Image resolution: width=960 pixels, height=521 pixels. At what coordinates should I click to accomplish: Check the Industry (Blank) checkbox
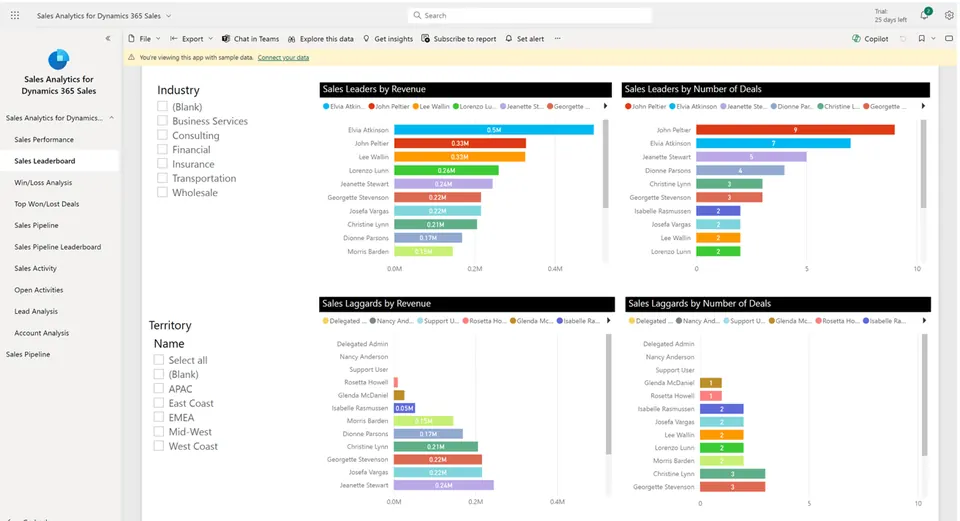[x=162, y=106]
